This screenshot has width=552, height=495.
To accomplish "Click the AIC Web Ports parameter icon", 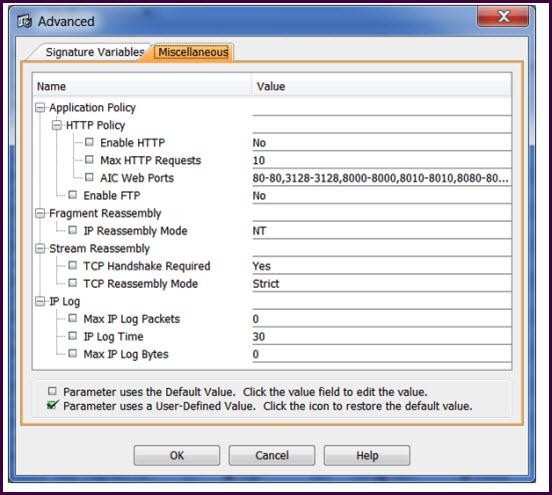I will 89,177.
